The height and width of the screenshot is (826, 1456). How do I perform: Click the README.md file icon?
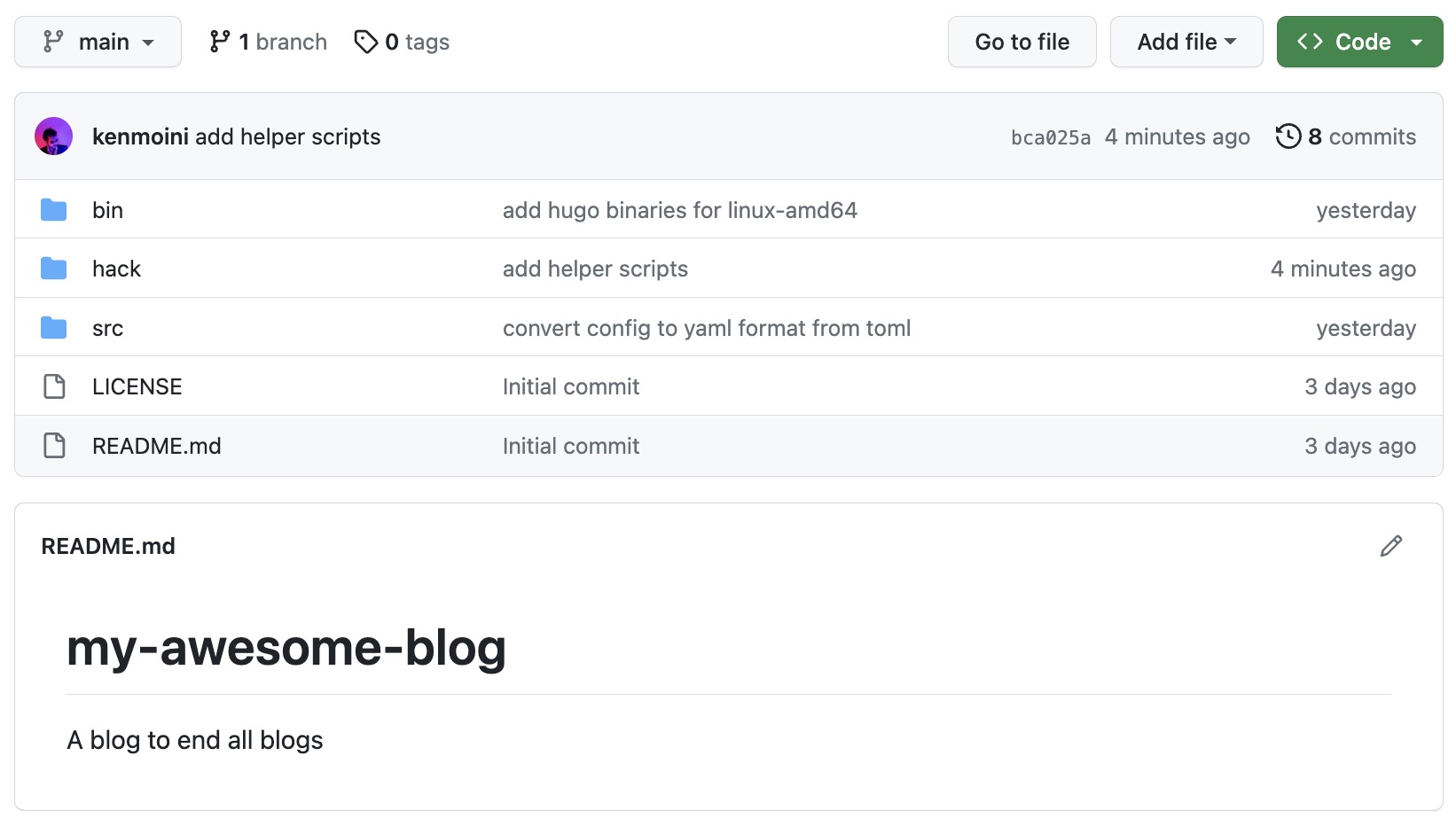pos(54,446)
